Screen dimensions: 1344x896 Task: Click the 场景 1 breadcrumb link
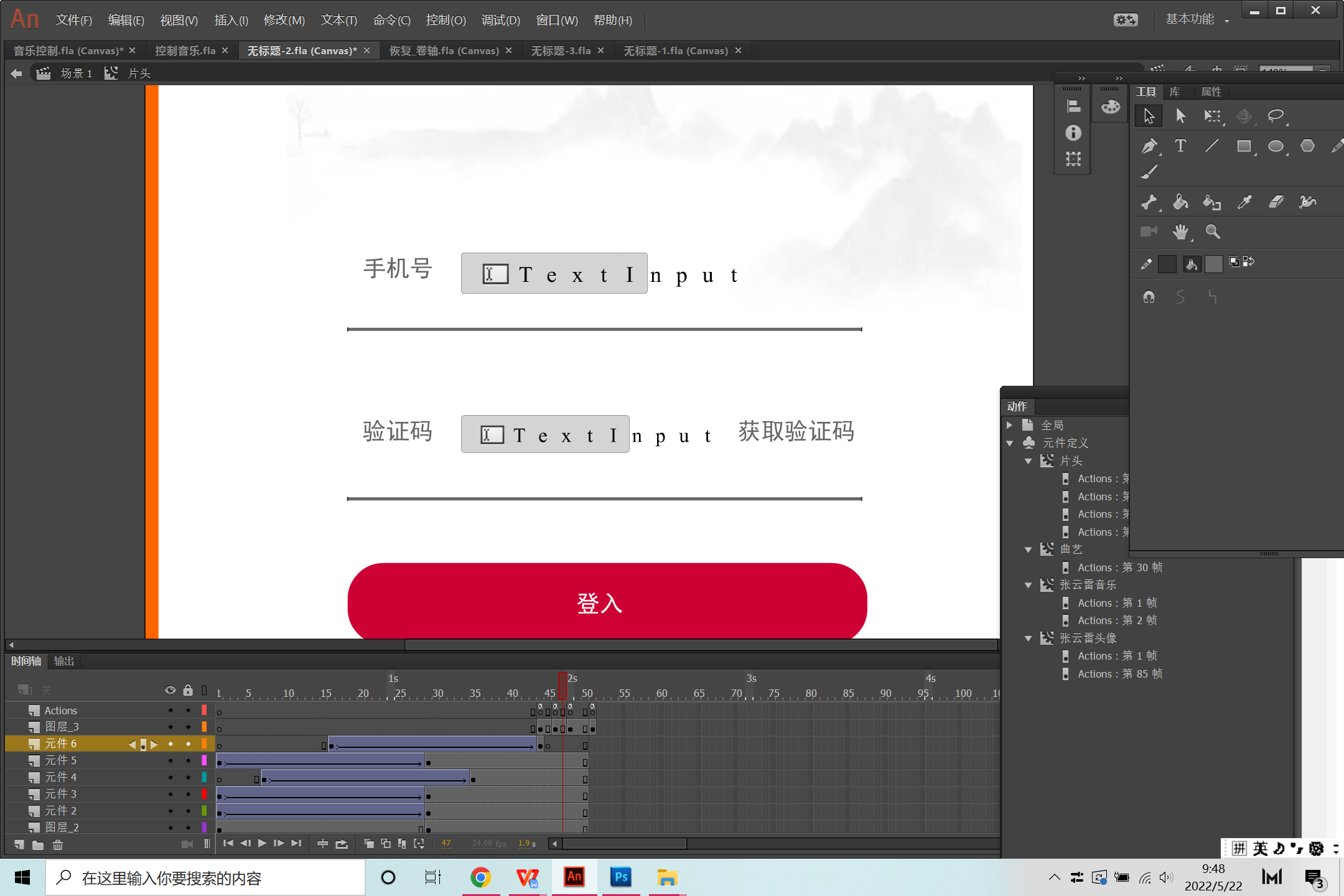point(76,73)
